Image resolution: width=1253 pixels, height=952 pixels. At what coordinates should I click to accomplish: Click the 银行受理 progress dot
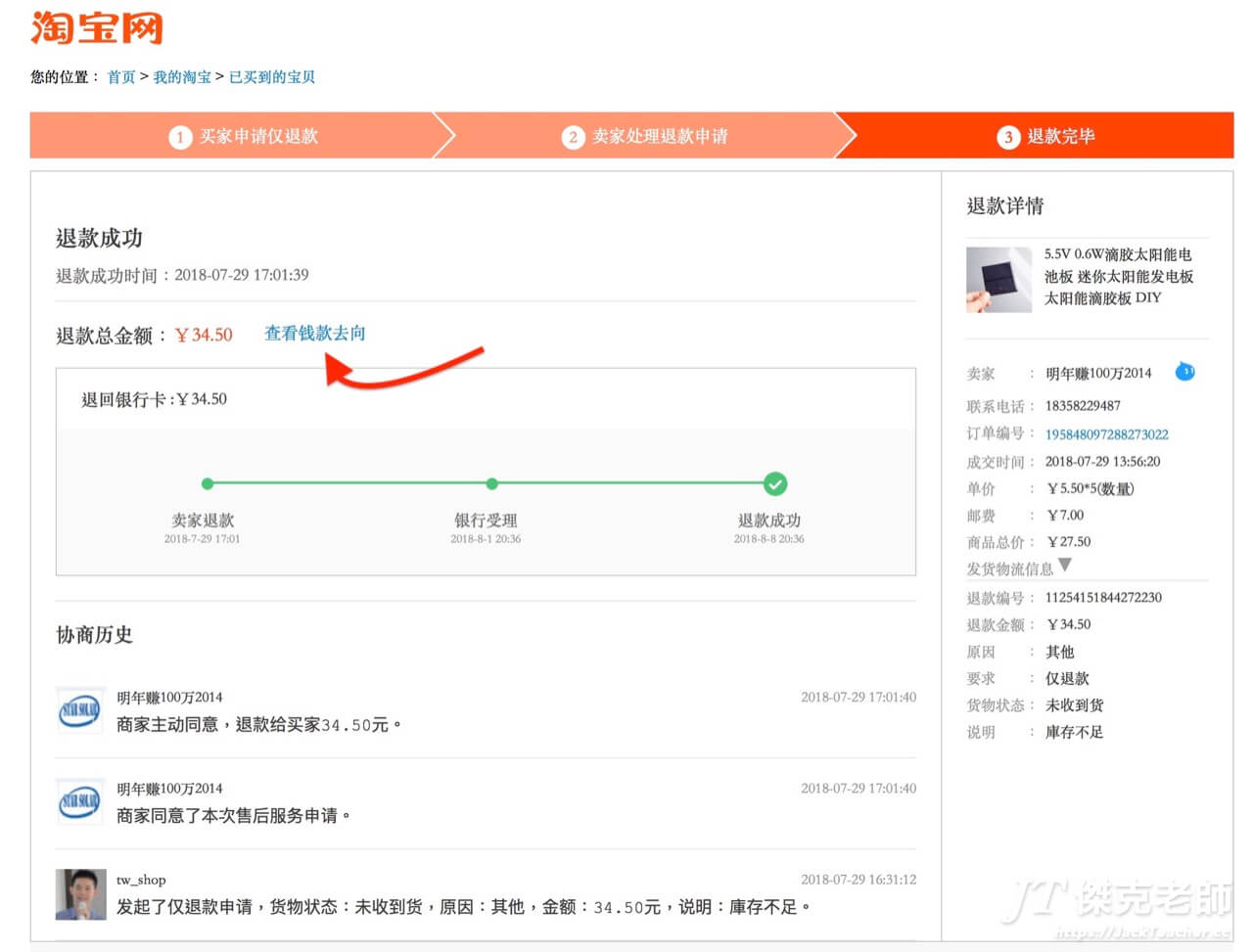(x=492, y=483)
